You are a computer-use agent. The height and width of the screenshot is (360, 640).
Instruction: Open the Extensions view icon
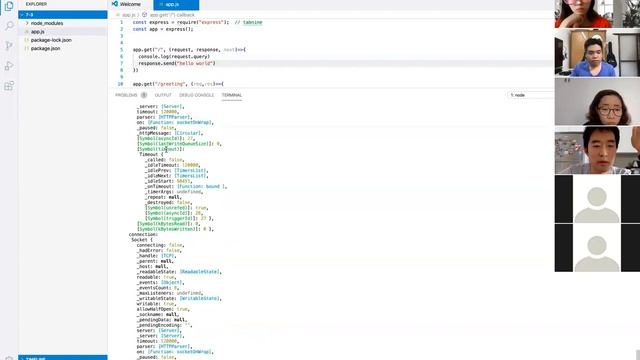(x=9, y=86)
